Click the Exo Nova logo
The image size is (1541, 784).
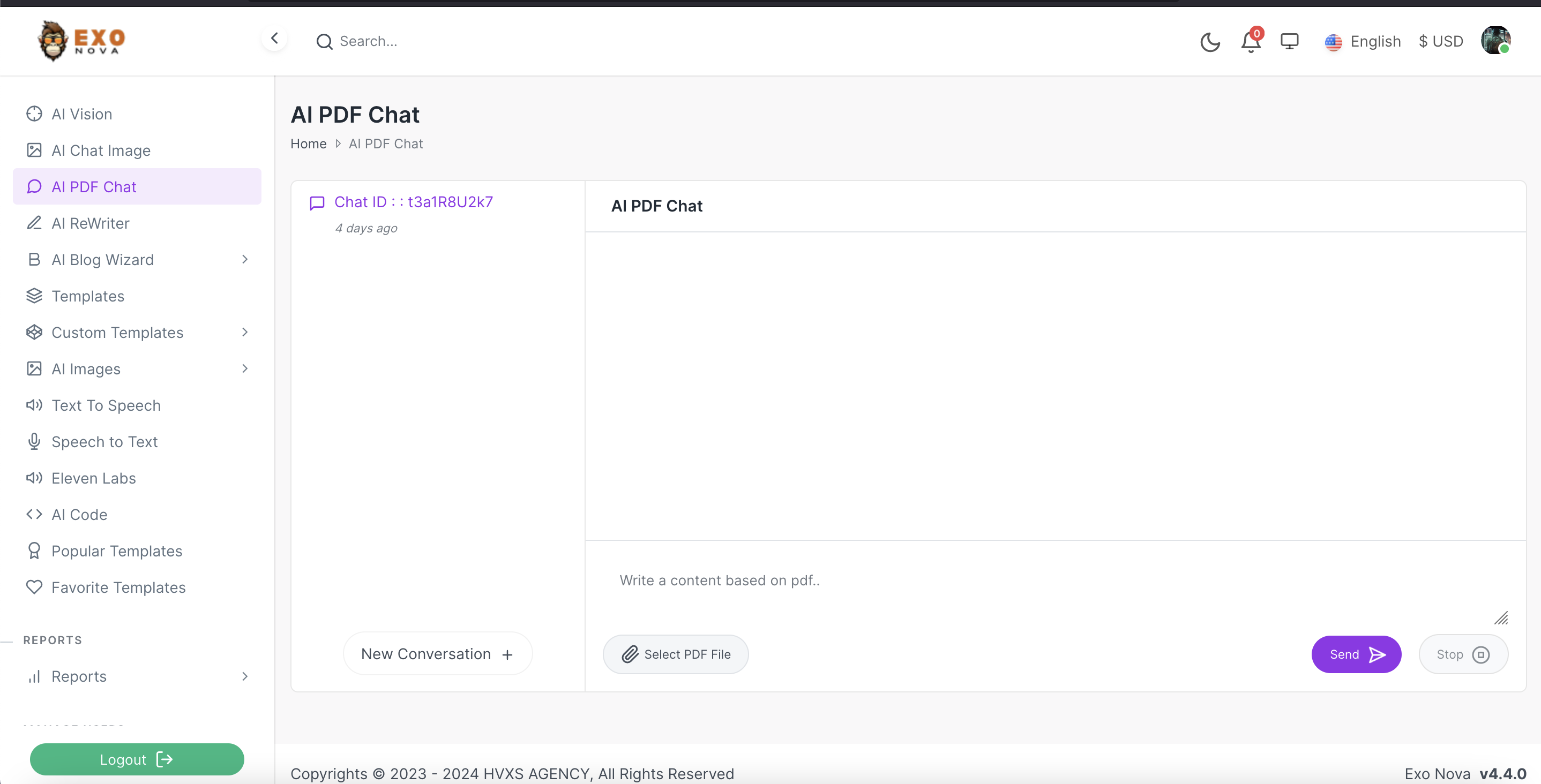[81, 41]
